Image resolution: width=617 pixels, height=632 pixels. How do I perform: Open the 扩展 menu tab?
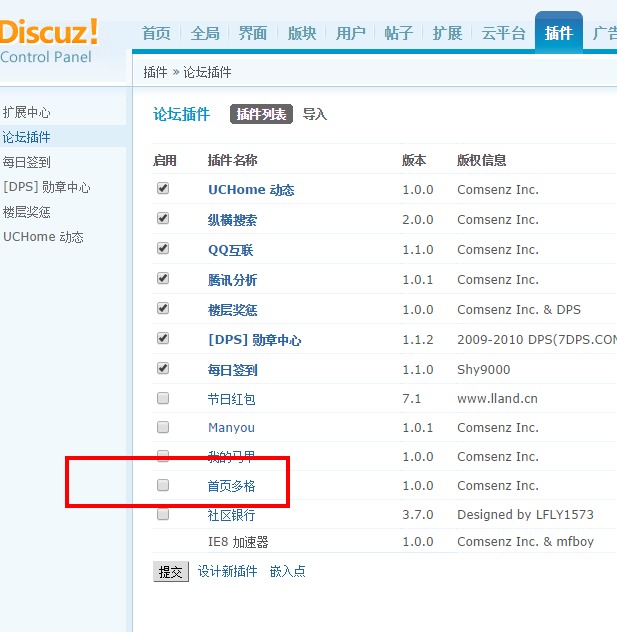447,33
